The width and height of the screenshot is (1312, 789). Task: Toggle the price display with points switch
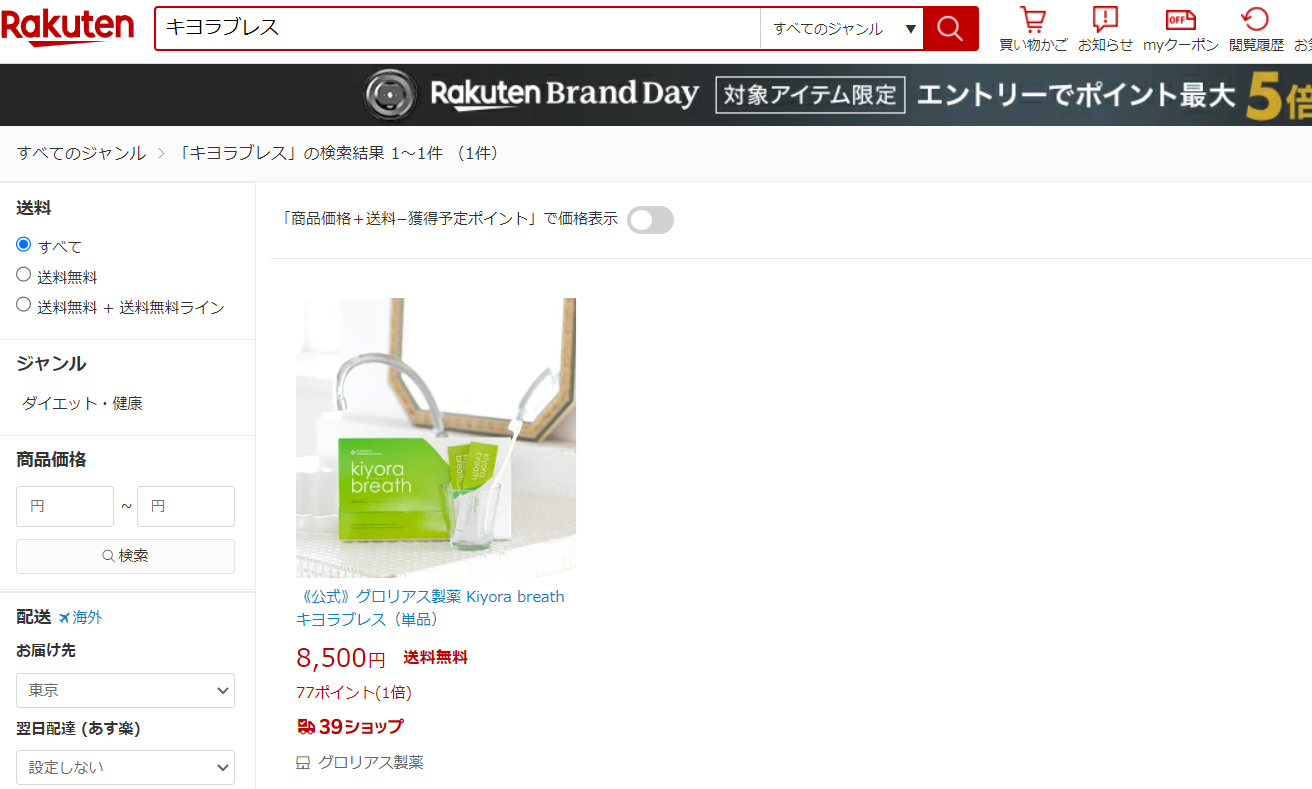(x=651, y=220)
